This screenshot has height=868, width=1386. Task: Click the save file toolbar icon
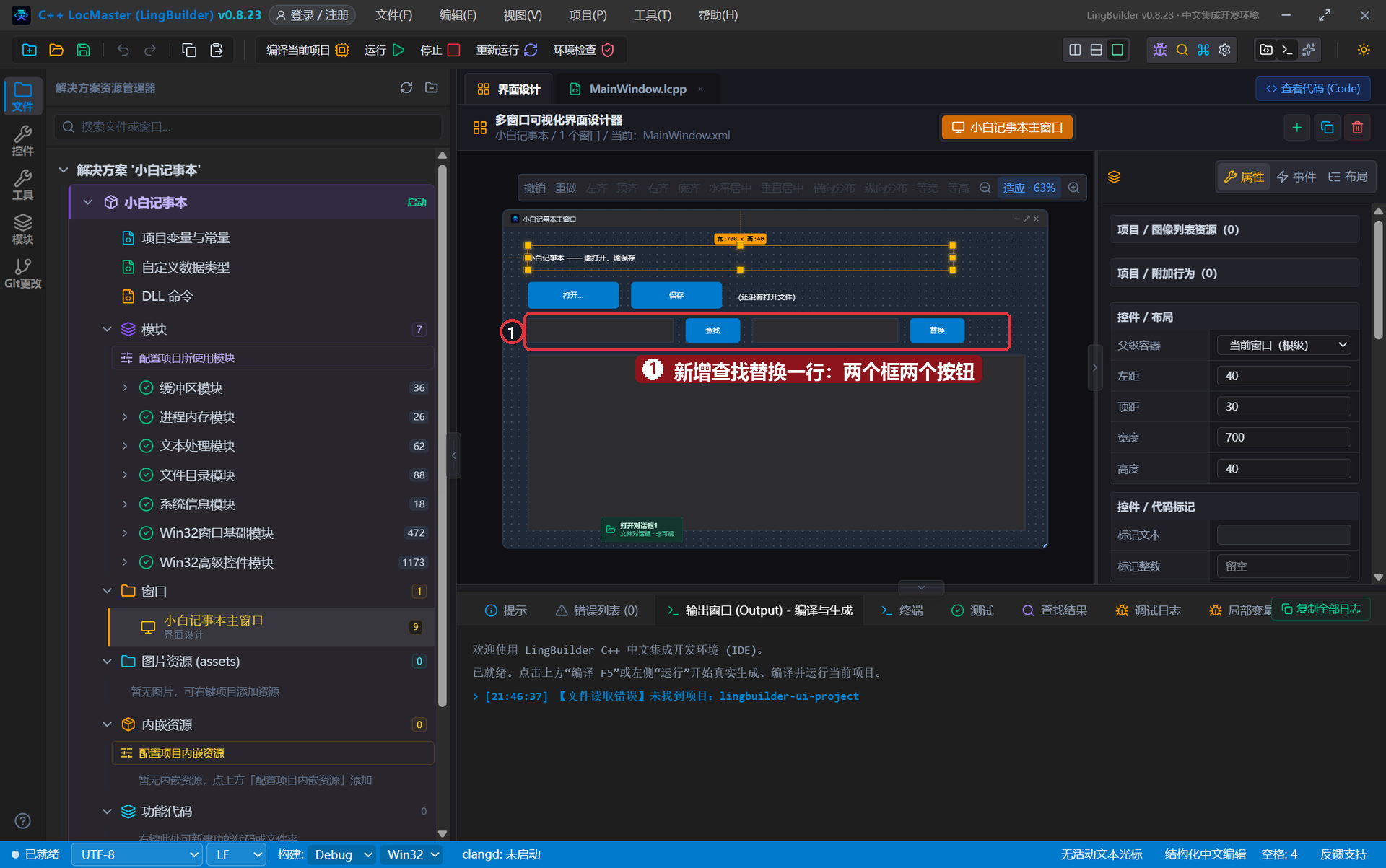point(84,50)
